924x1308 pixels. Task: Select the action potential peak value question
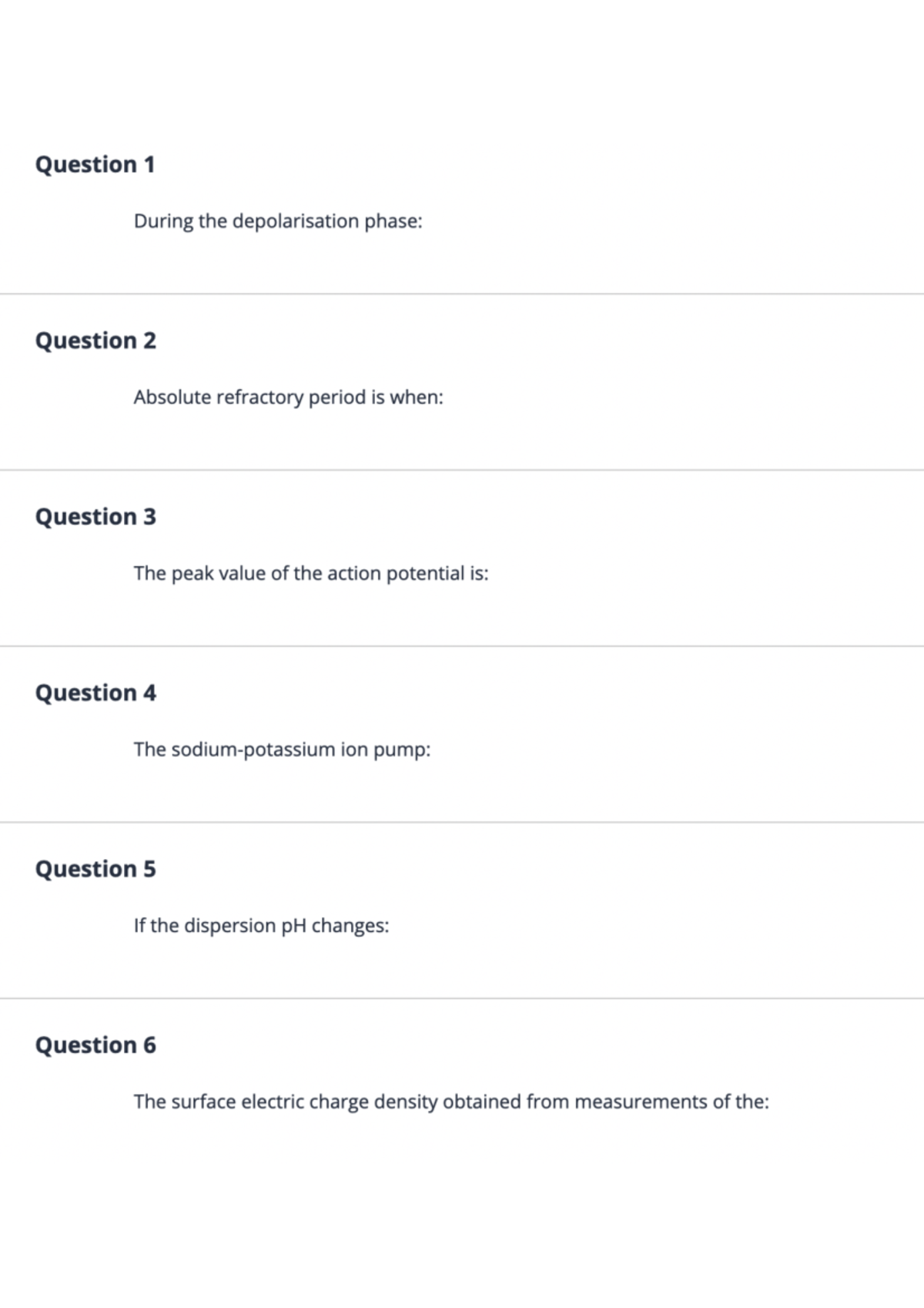(311, 573)
